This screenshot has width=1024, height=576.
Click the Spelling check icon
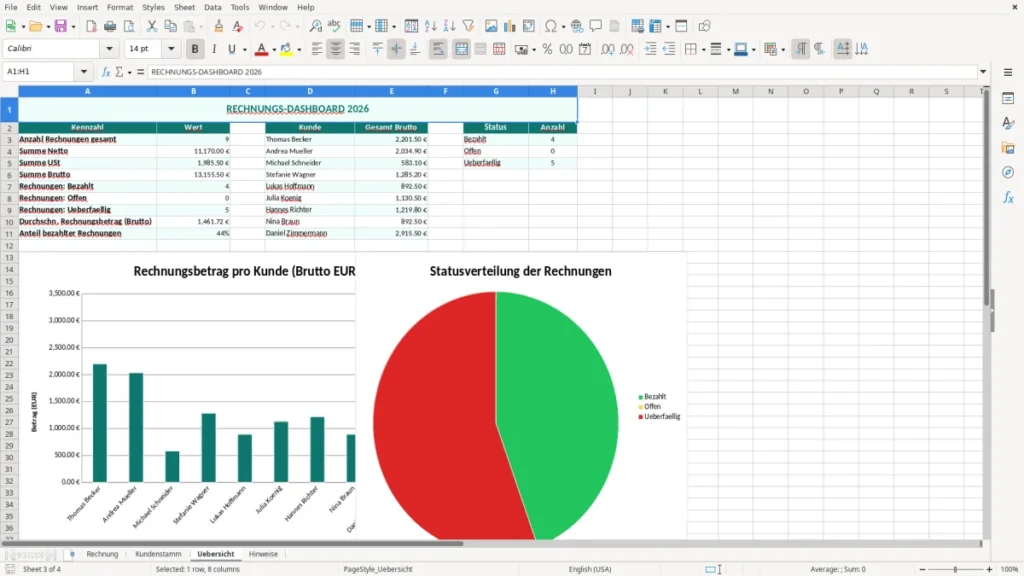334,26
